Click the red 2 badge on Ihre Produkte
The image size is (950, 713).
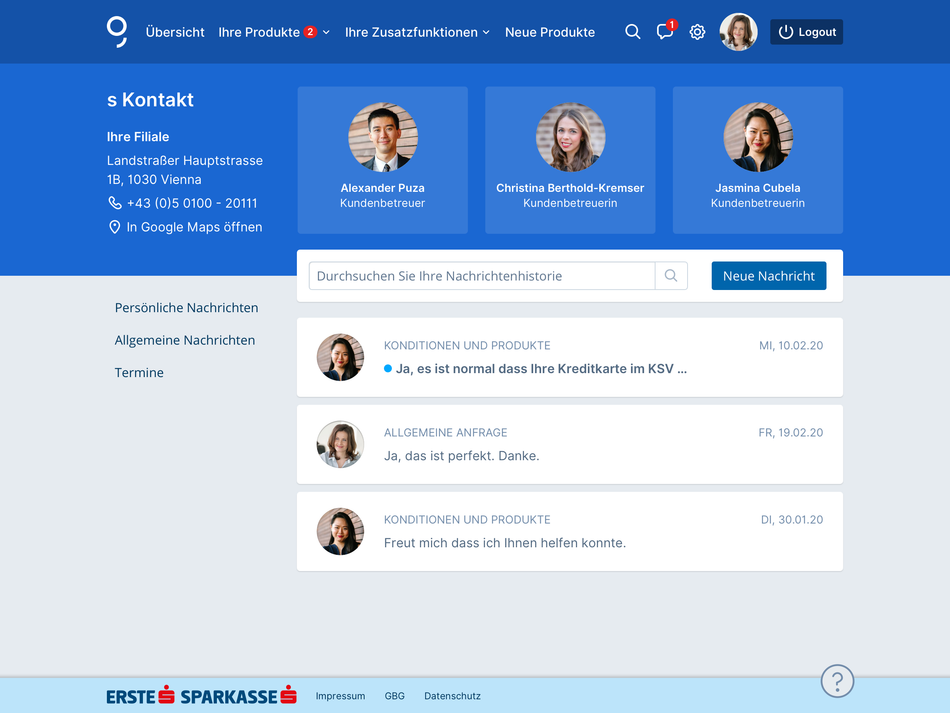[310, 32]
